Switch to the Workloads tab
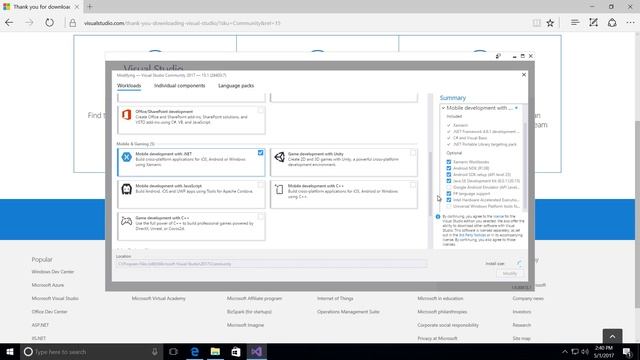The image size is (640, 360). tap(129, 86)
